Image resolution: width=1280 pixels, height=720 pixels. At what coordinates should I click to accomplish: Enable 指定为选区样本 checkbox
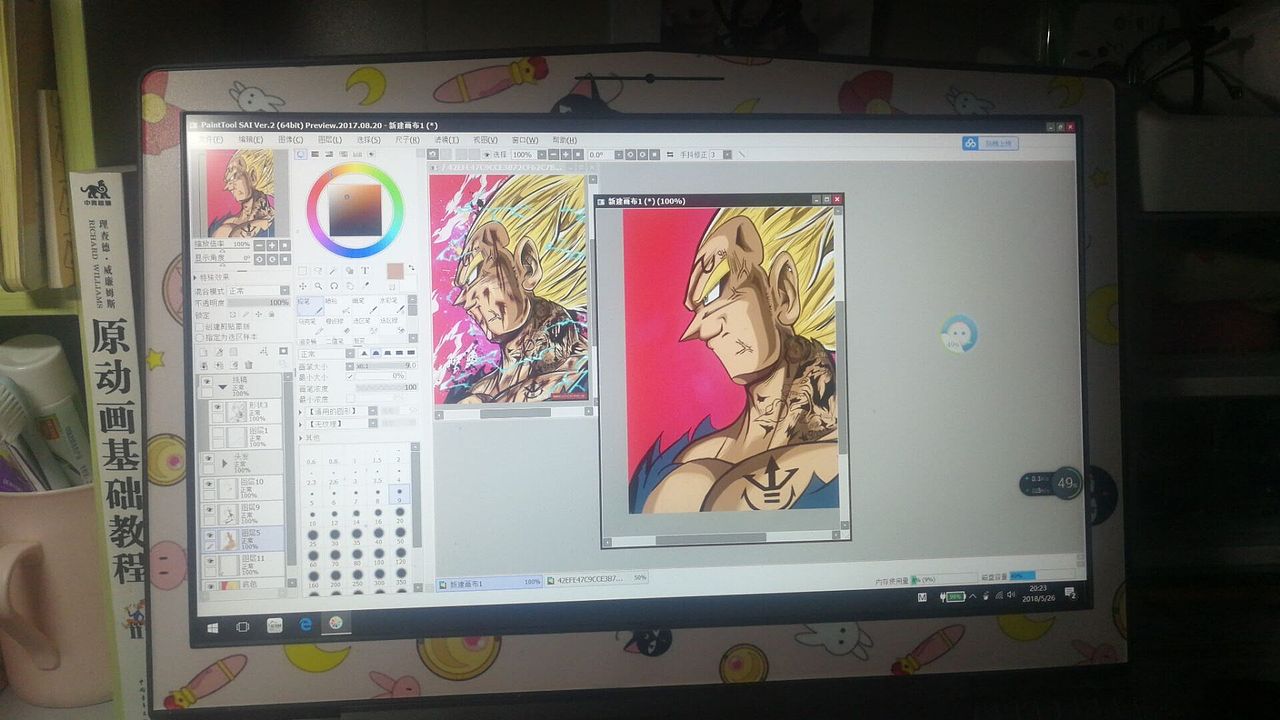200,338
